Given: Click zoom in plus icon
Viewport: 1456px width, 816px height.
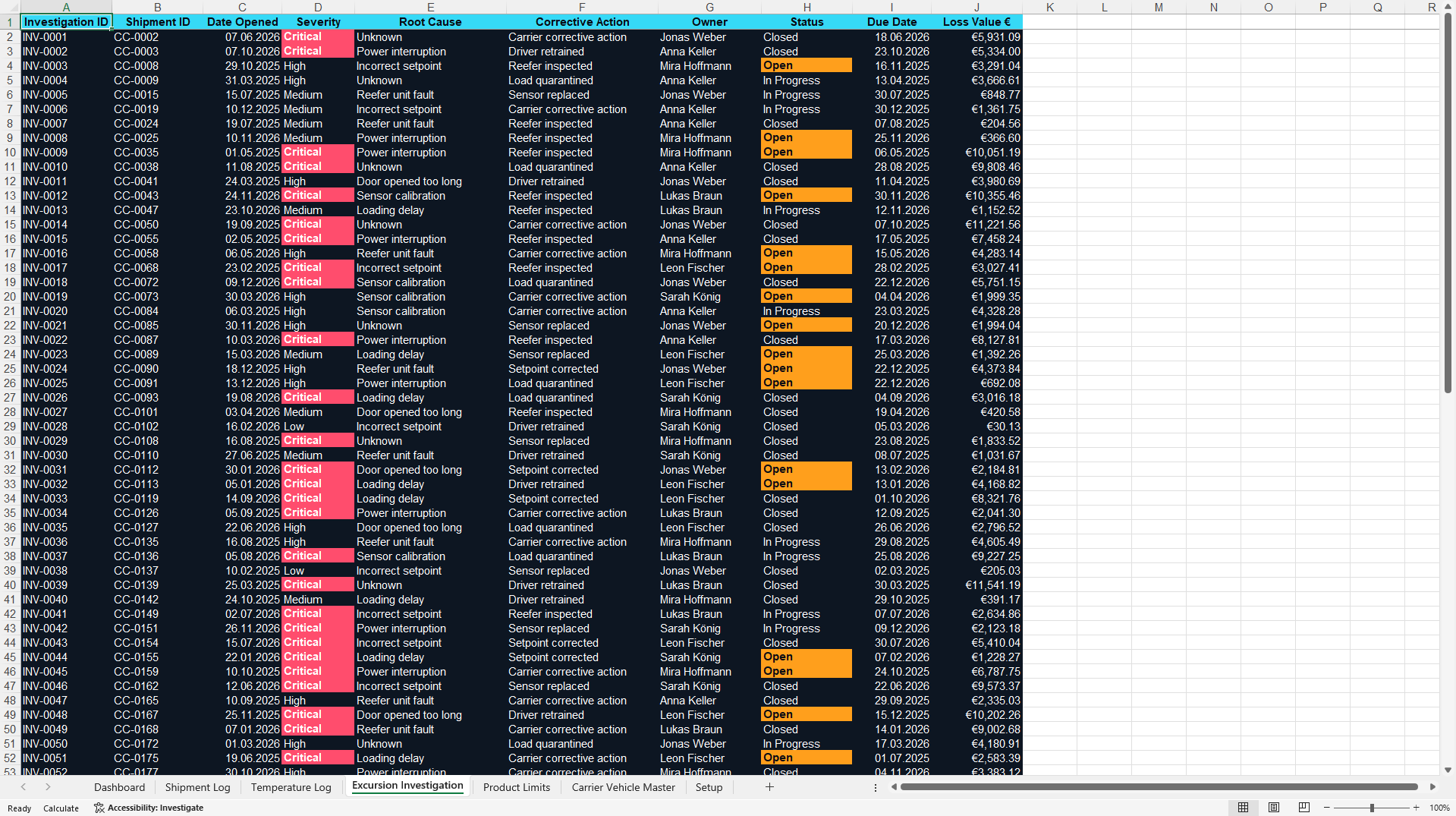Looking at the screenshot, I should [1416, 808].
